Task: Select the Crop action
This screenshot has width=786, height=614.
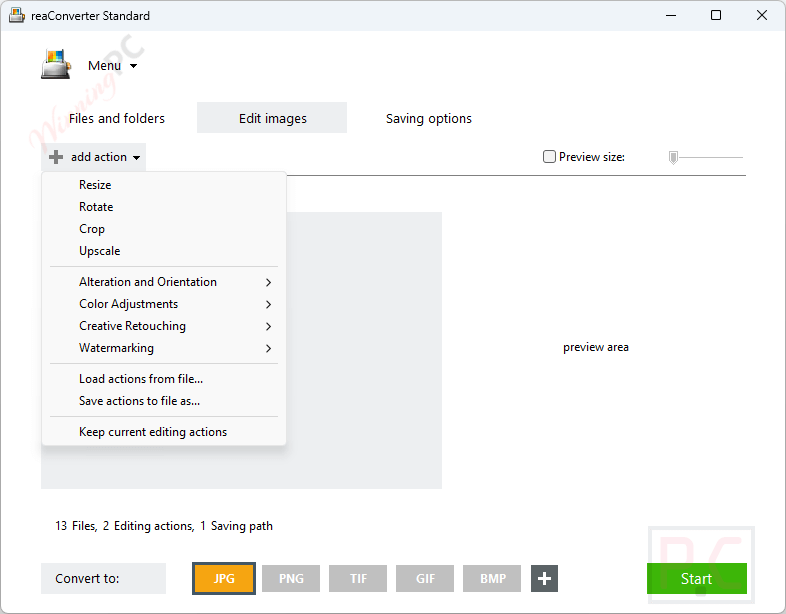Action: [164, 229]
